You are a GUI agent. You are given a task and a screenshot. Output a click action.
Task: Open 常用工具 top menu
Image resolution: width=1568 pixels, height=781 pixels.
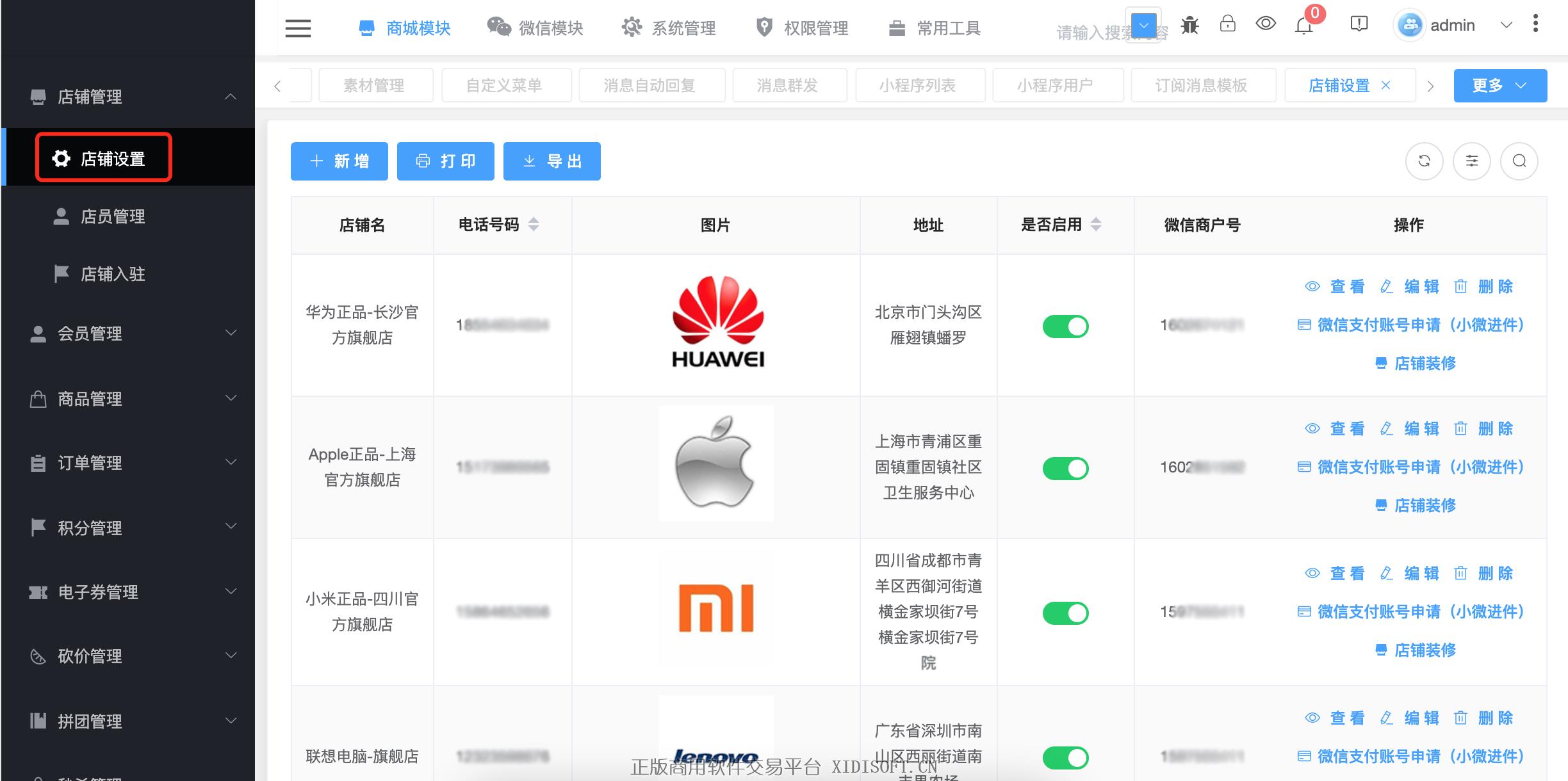tap(935, 28)
